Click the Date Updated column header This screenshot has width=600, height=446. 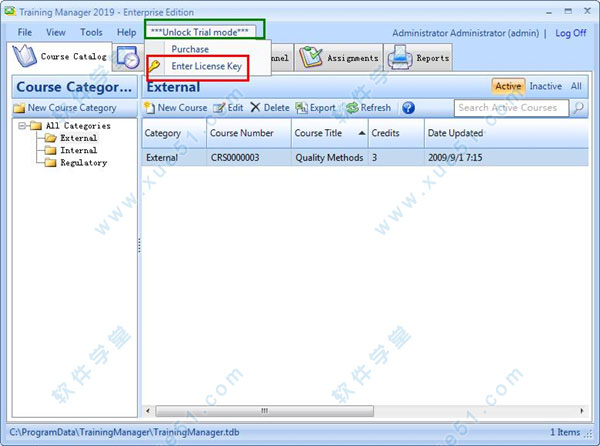(x=506, y=133)
